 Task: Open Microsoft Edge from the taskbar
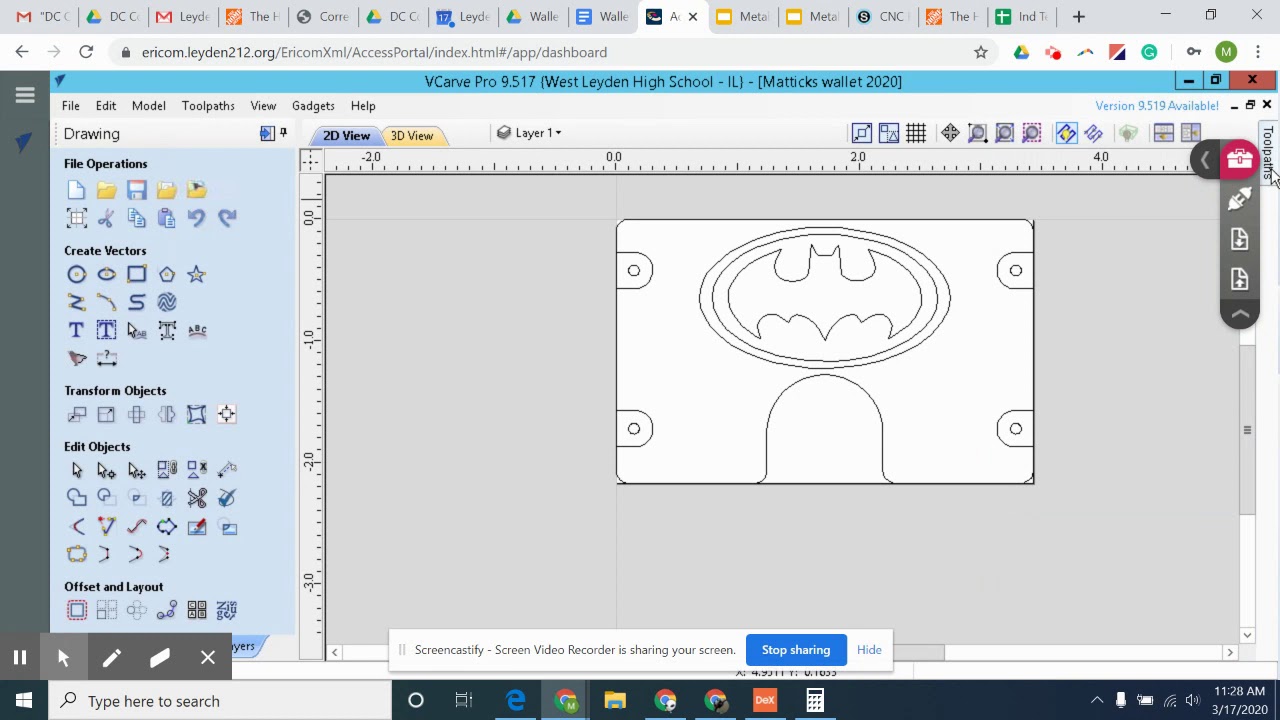515,701
